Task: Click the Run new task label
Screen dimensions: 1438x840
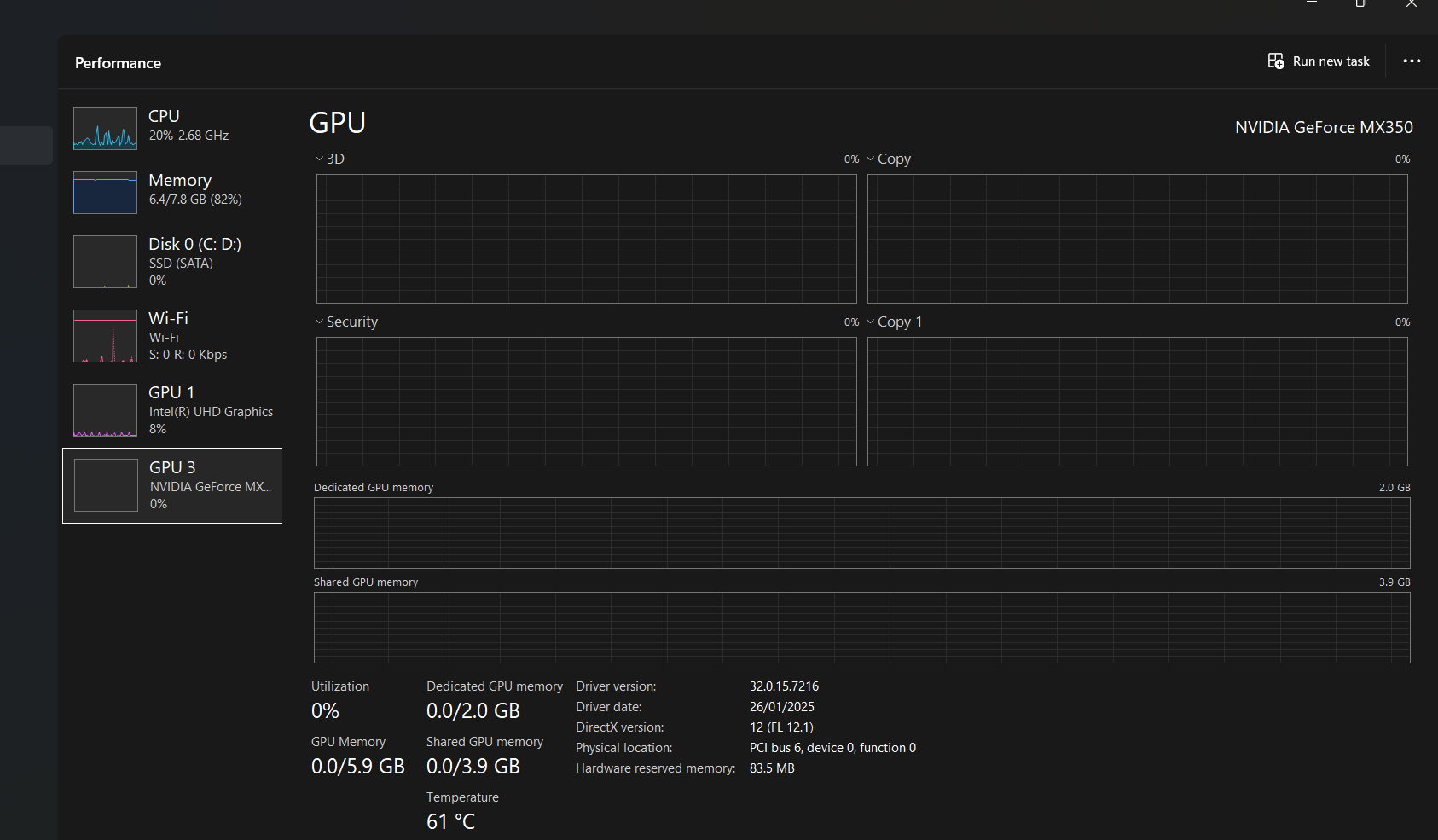Action: (1331, 61)
